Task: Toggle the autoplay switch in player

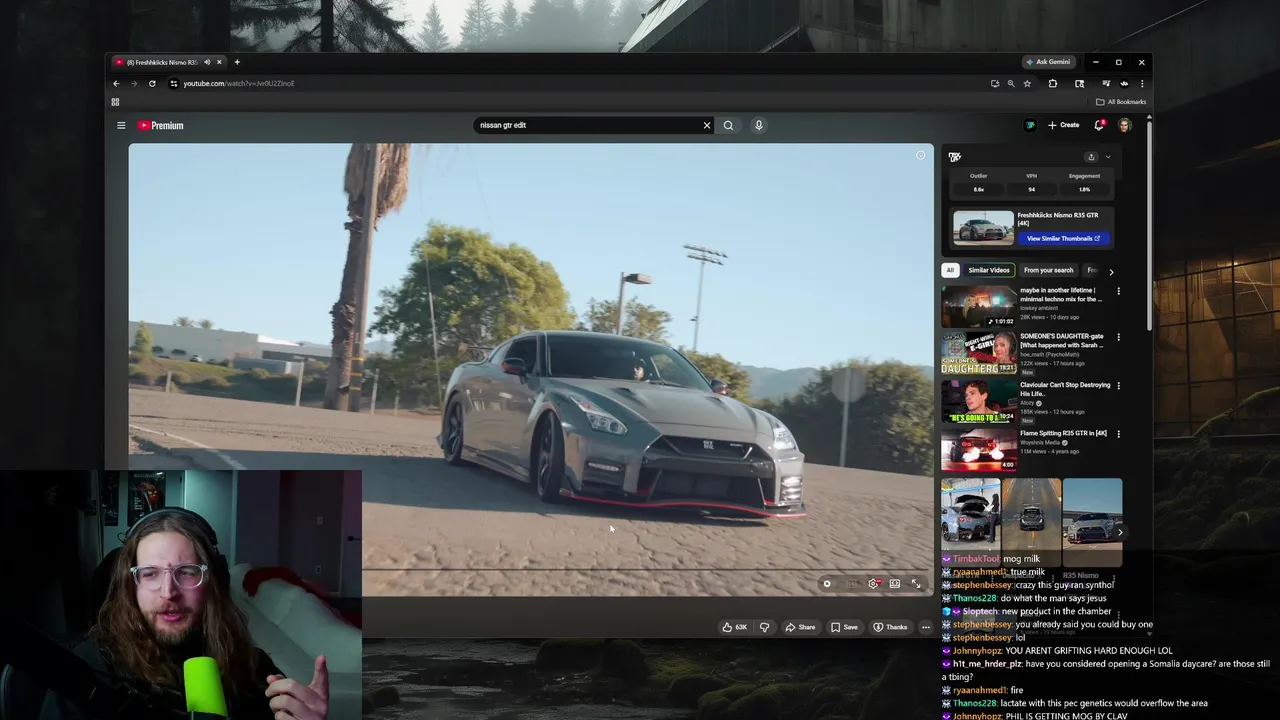Action: point(828,584)
